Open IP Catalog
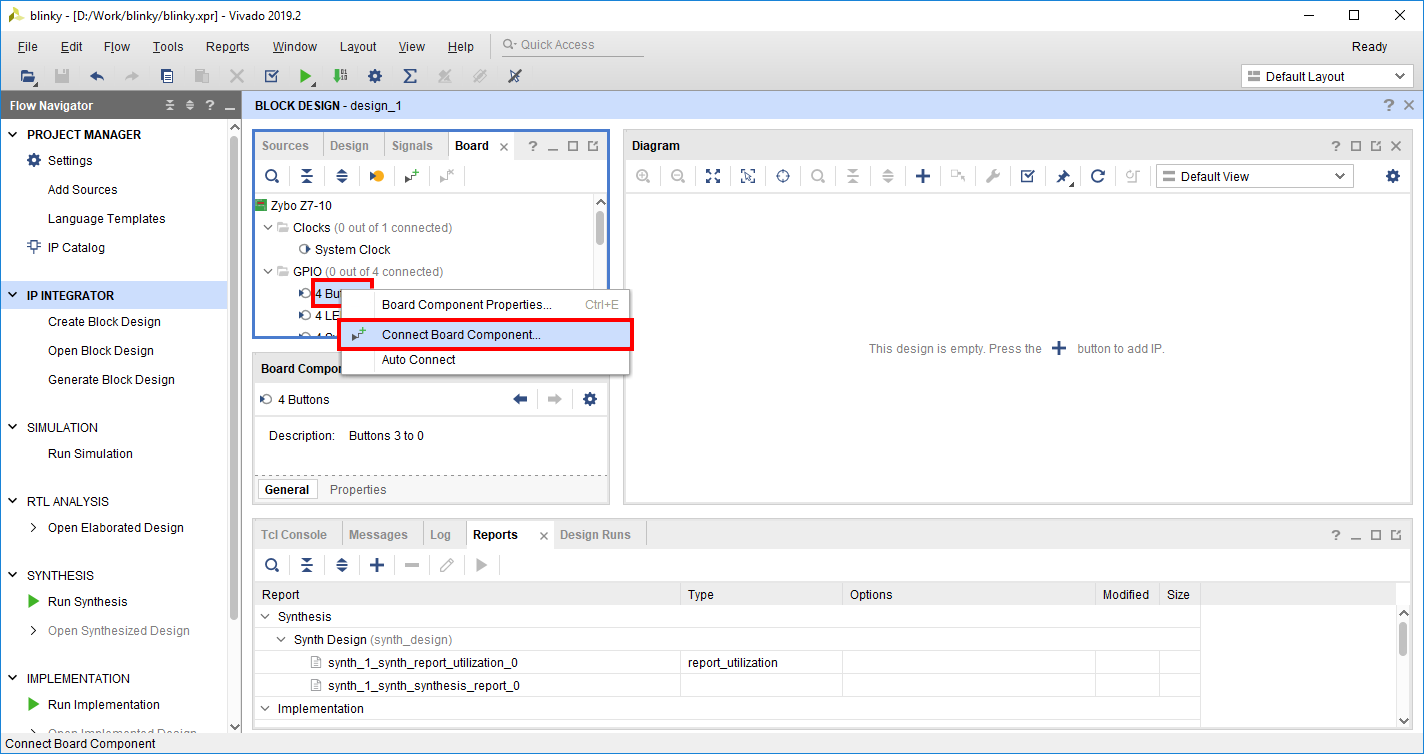Image resolution: width=1424 pixels, height=754 pixels. coord(76,248)
